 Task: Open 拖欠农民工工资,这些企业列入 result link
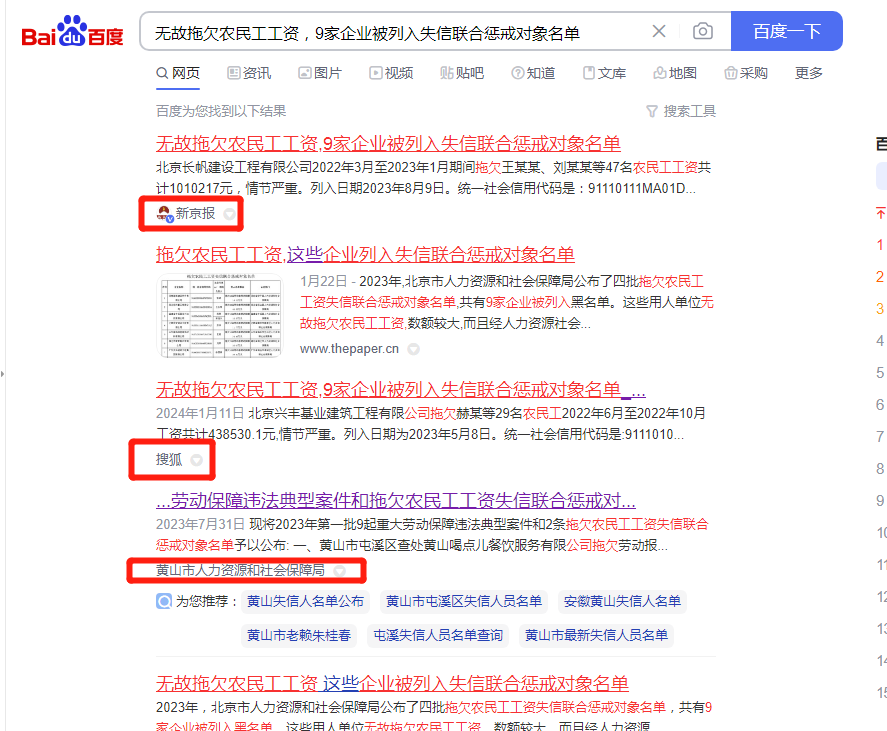[365, 254]
